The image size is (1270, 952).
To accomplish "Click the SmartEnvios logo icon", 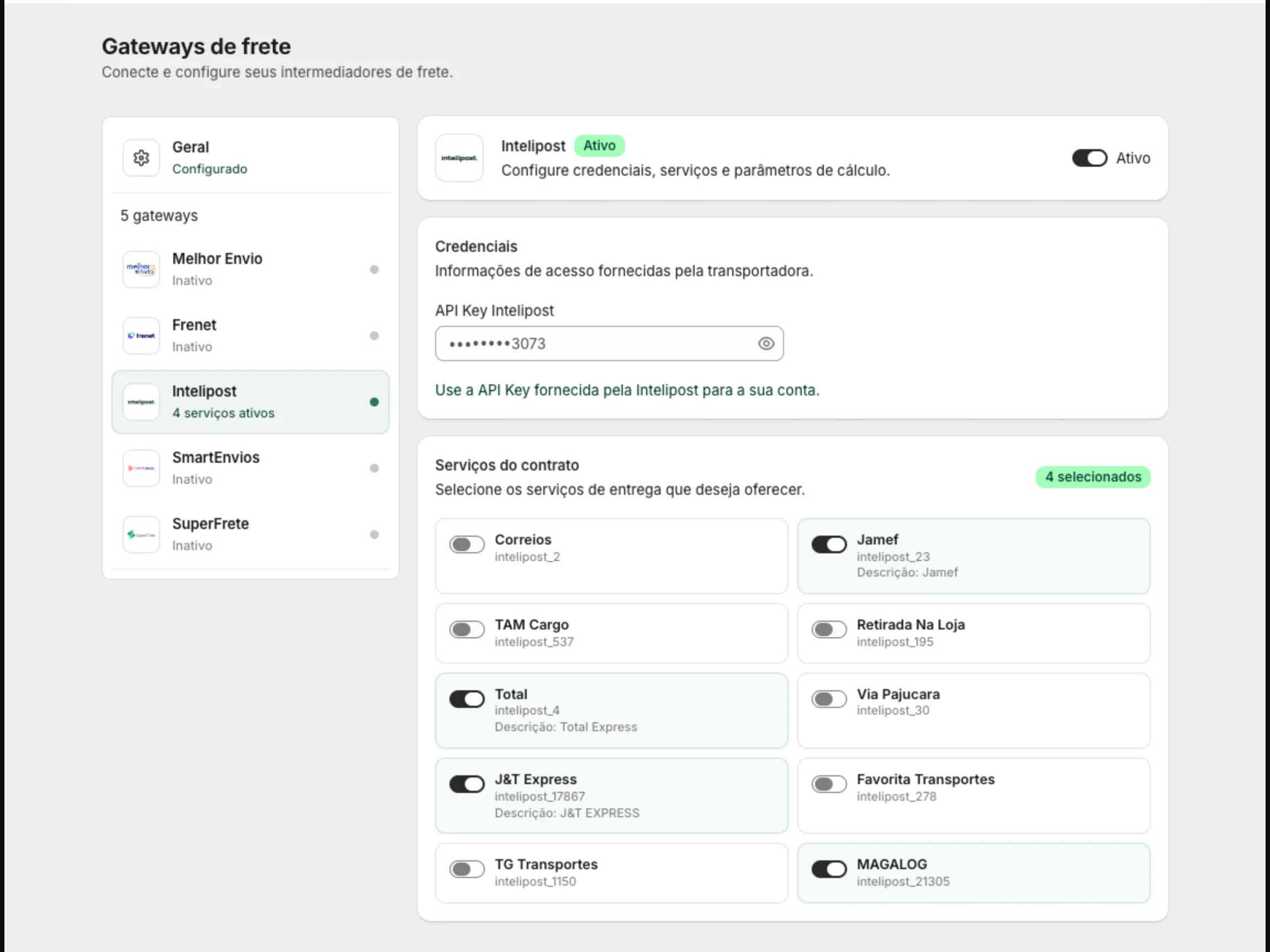I will (x=141, y=468).
